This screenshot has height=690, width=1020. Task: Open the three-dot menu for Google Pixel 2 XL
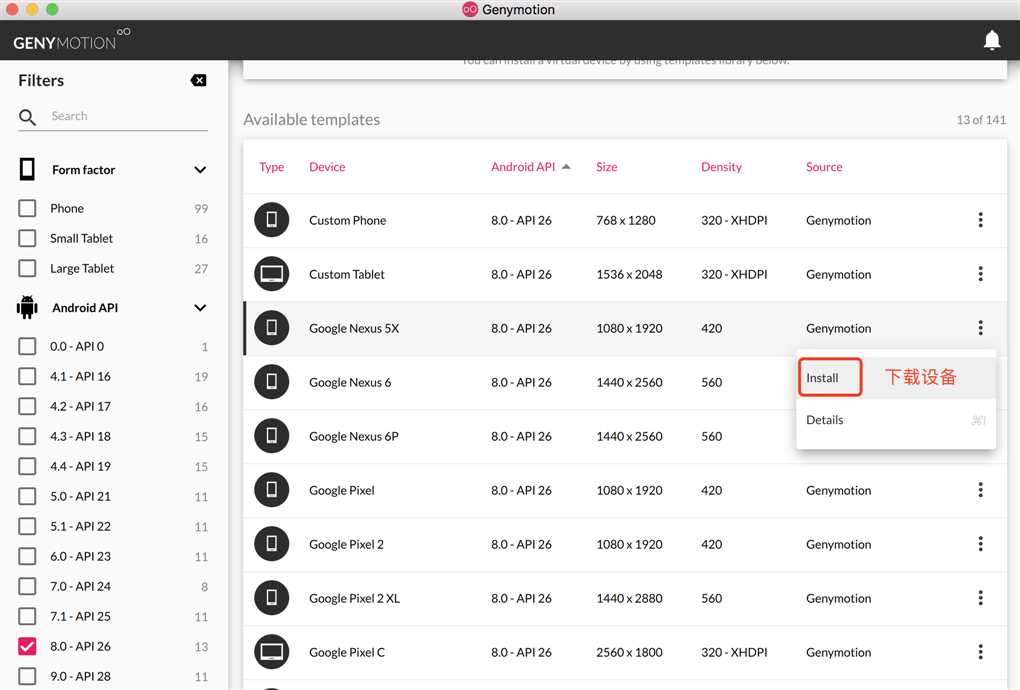[x=980, y=598]
